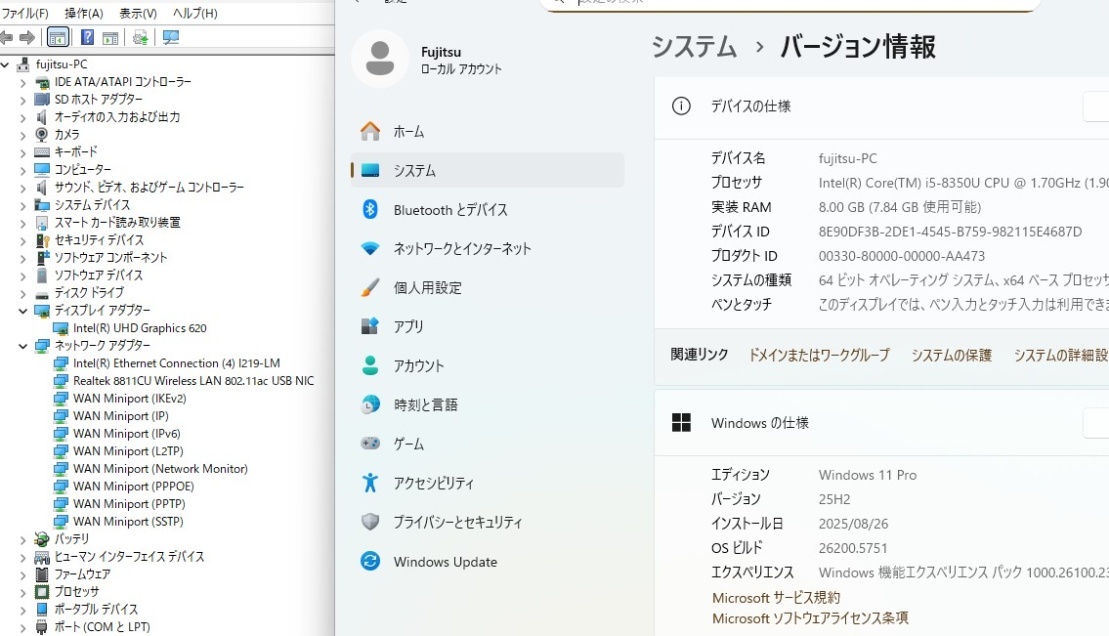Collapse the ディスプレイ アダプター tree node

tap(23, 311)
